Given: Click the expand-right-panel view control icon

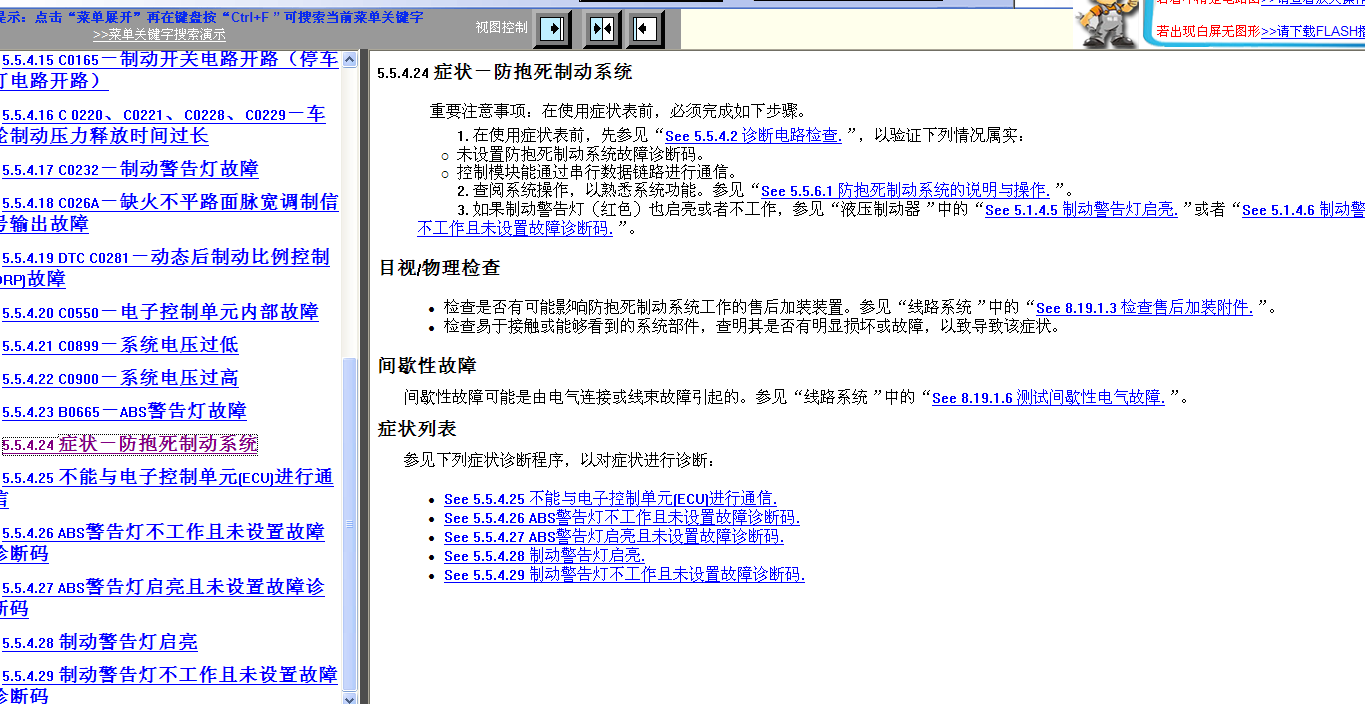Looking at the screenshot, I should (x=646, y=29).
